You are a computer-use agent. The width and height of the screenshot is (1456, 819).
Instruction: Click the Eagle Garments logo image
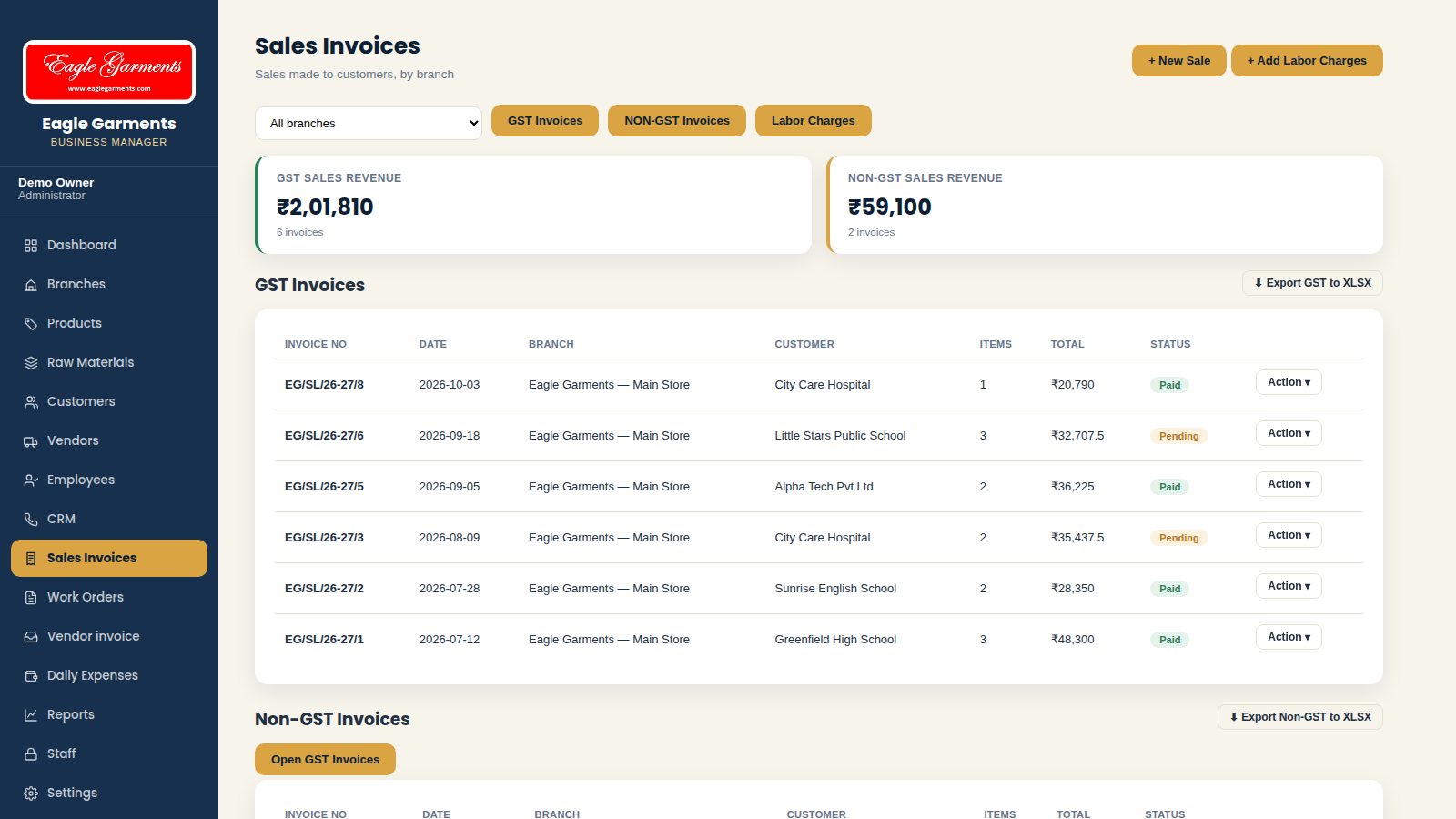tap(109, 72)
